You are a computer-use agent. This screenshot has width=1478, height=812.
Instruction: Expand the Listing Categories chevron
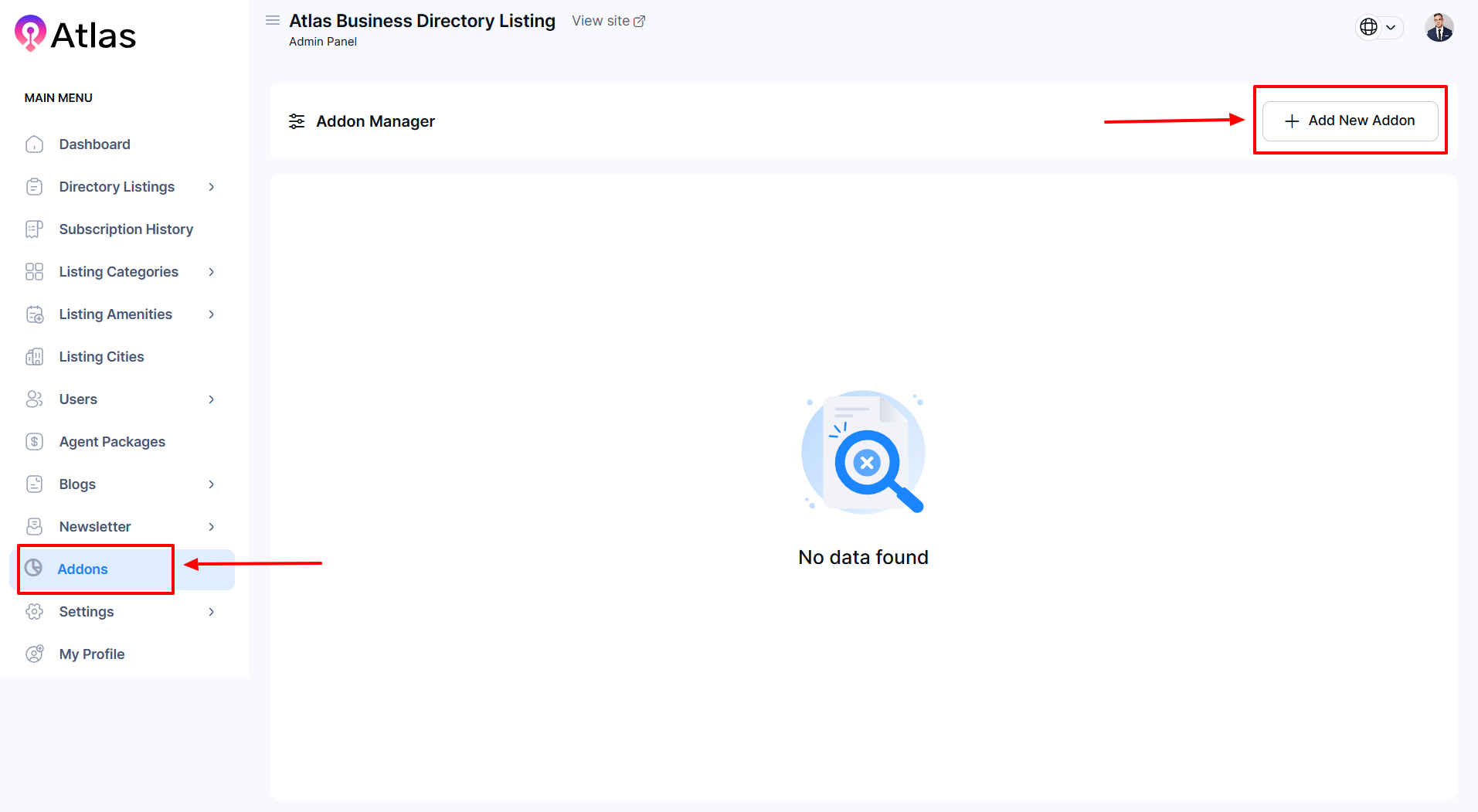211,272
